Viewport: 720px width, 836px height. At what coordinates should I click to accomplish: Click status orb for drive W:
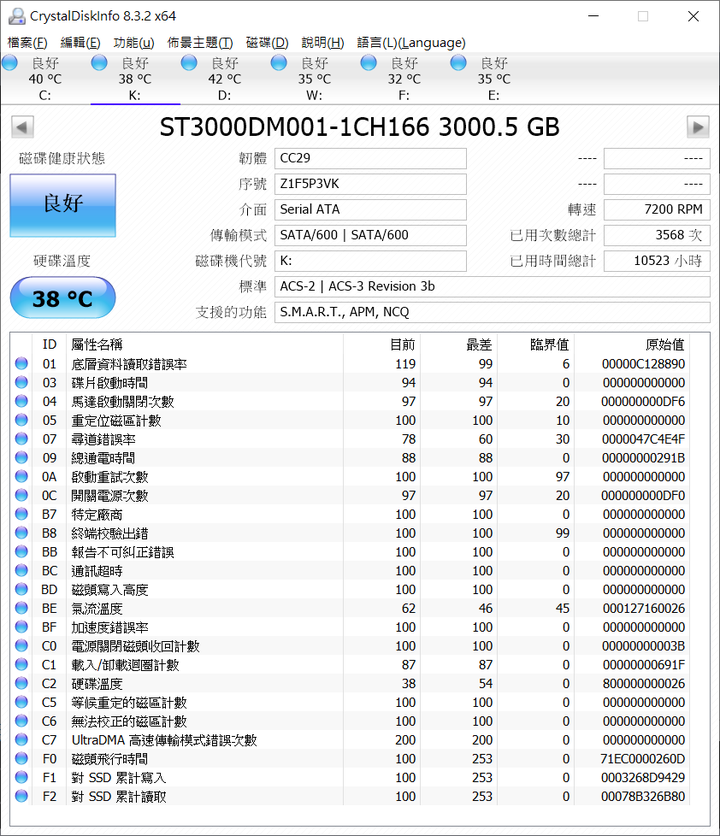(x=278, y=63)
